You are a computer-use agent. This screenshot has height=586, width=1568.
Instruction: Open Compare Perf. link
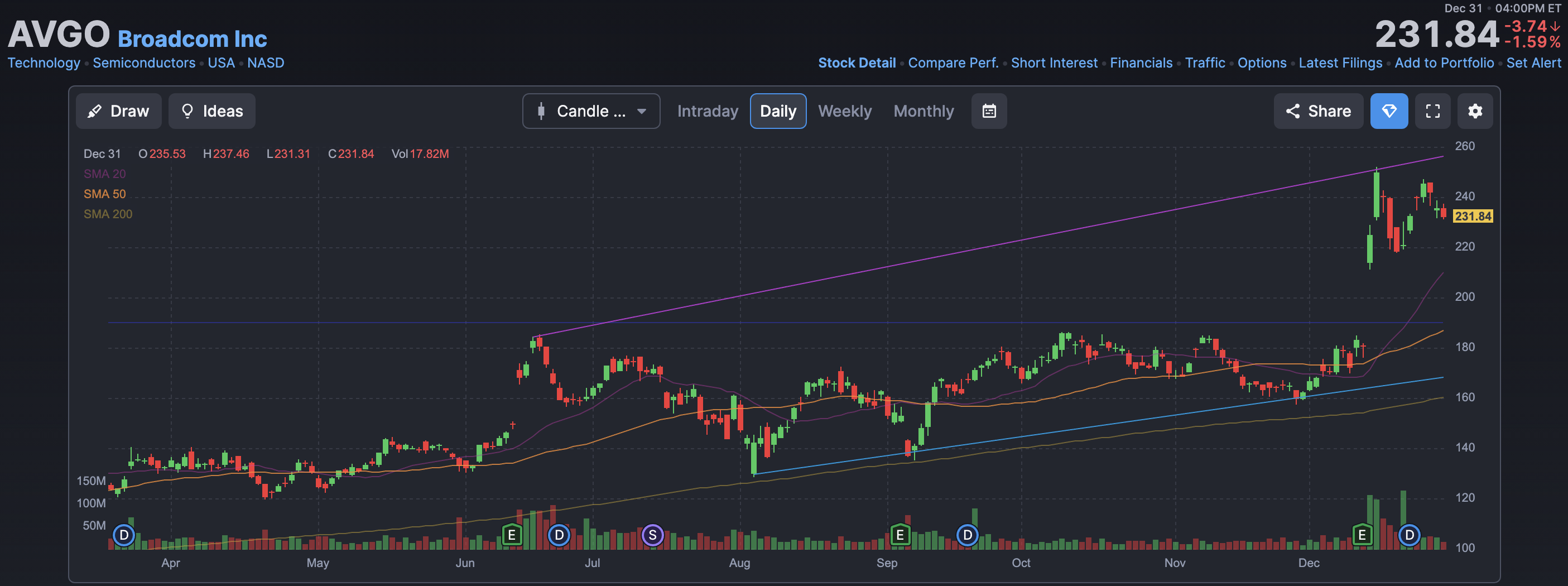pyautogui.click(x=953, y=63)
